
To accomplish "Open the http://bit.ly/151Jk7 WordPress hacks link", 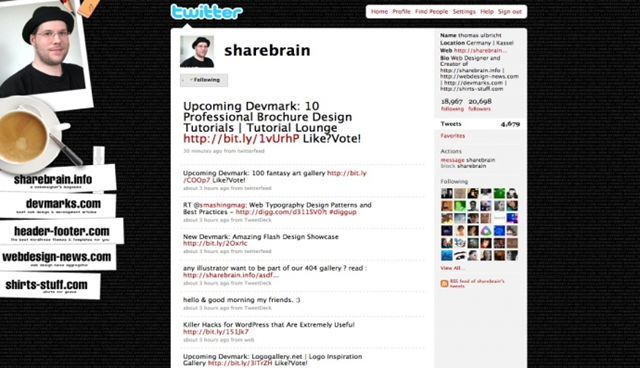I will tap(216, 332).
